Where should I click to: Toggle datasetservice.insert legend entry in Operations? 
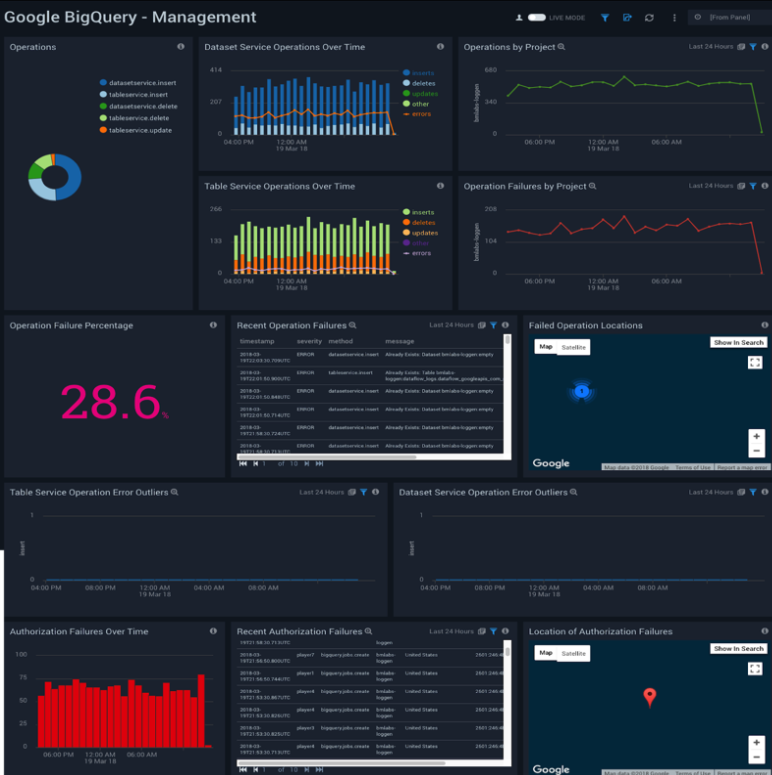pos(138,83)
